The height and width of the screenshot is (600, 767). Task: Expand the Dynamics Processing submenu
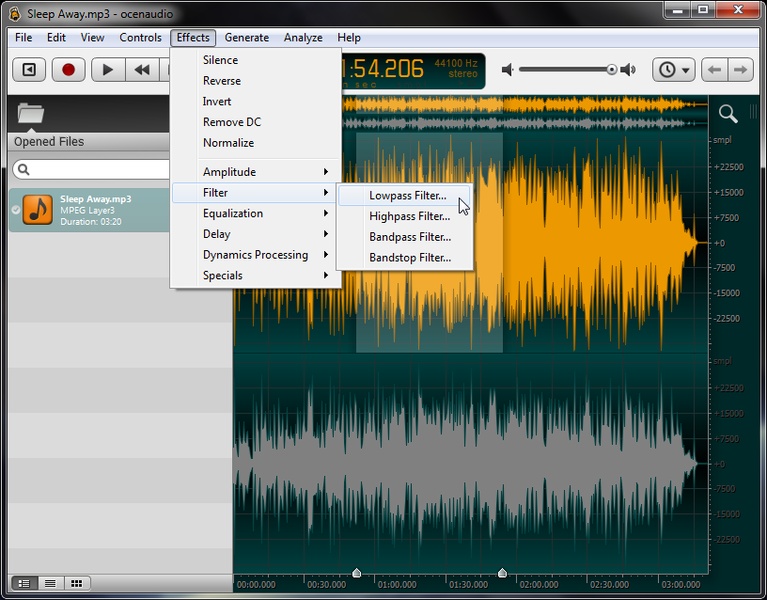point(256,255)
